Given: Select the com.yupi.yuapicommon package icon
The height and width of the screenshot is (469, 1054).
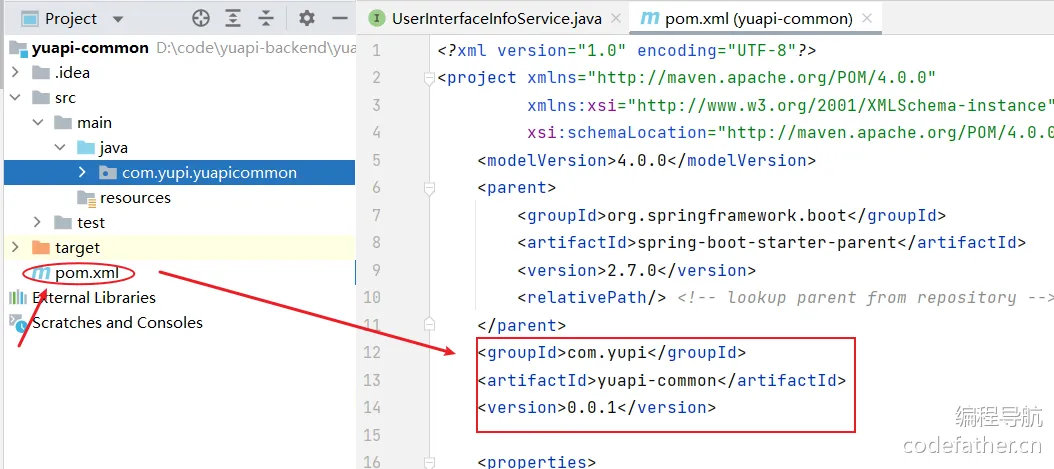Looking at the screenshot, I should click(108, 173).
